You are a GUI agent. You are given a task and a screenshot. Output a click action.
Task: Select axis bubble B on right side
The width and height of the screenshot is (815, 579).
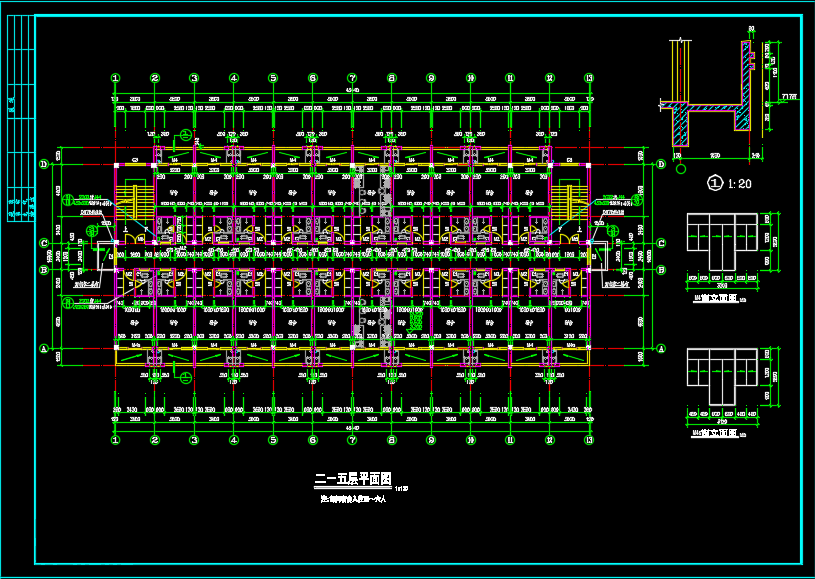point(661,268)
